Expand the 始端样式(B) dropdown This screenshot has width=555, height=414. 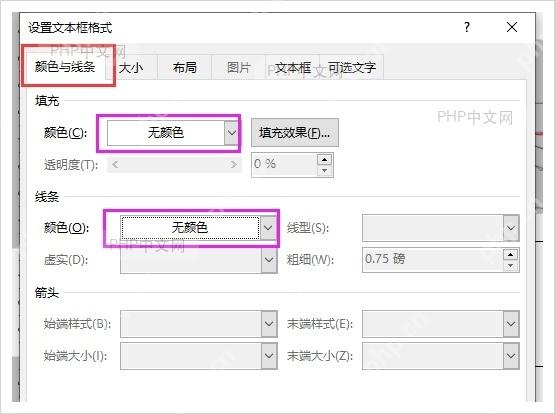(x=269, y=324)
